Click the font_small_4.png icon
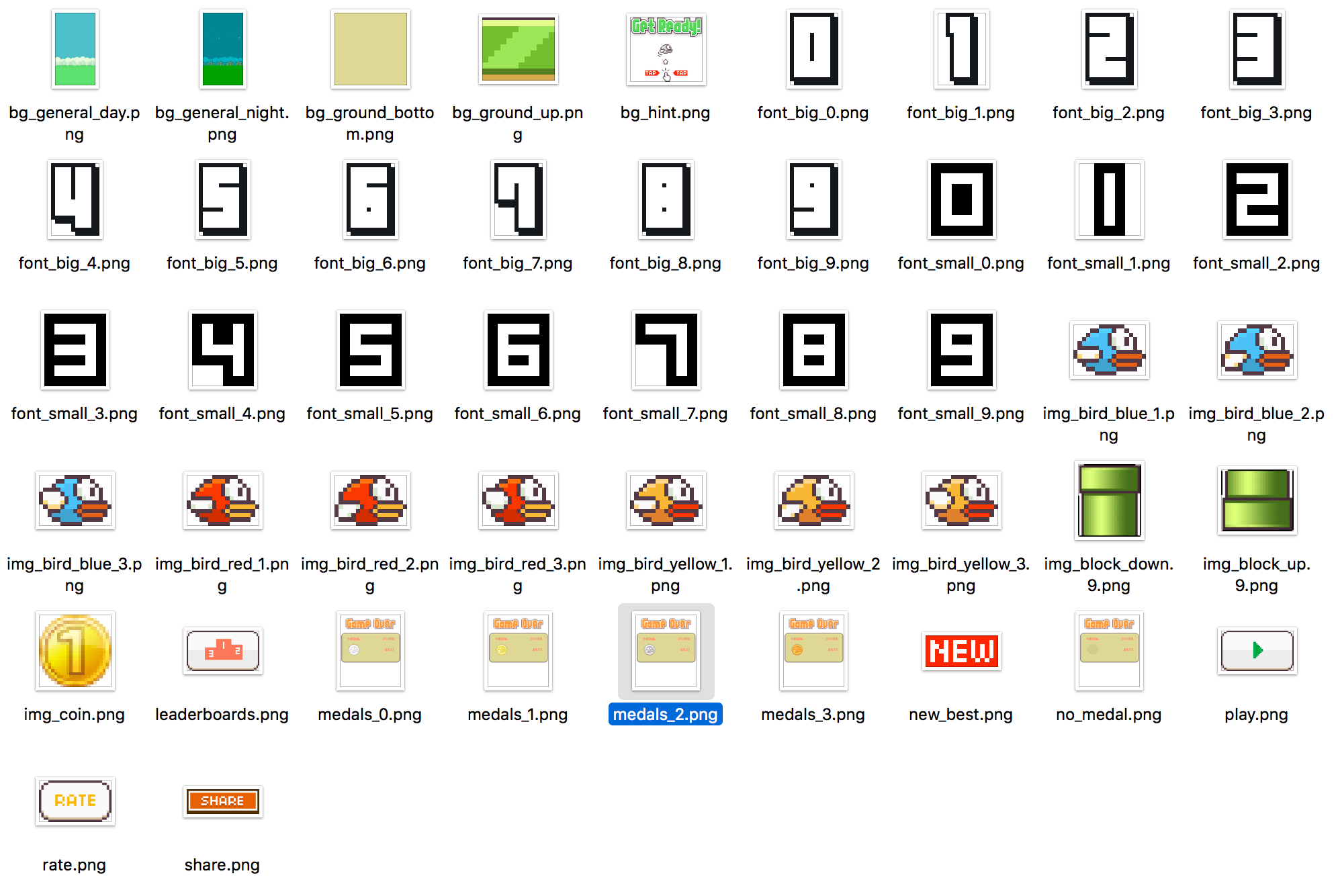This screenshot has height=896, width=1338. [222, 350]
